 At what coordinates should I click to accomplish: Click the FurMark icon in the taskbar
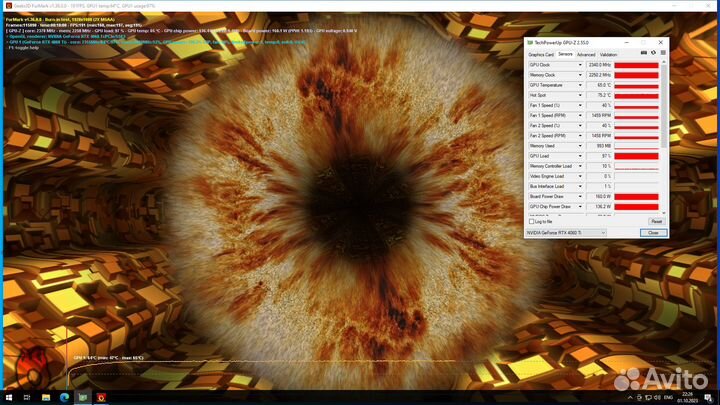tap(100, 398)
